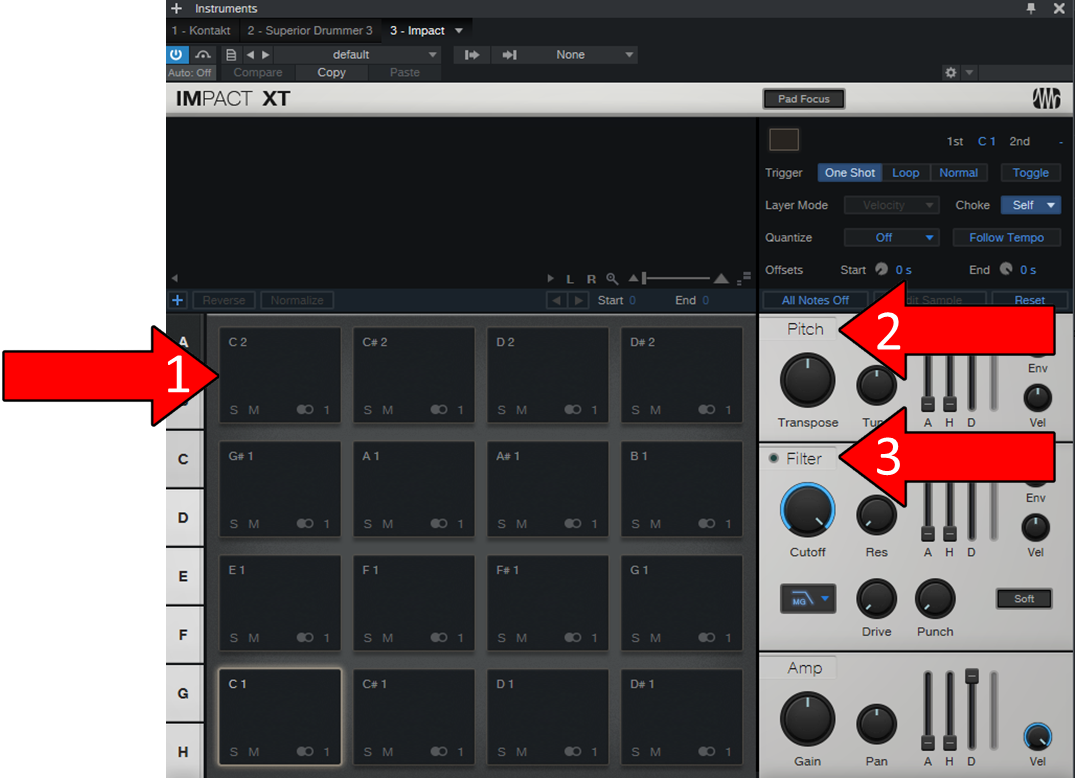Toggle the Auto: Off automation button
This screenshot has height=778, width=1075.
pos(190,73)
